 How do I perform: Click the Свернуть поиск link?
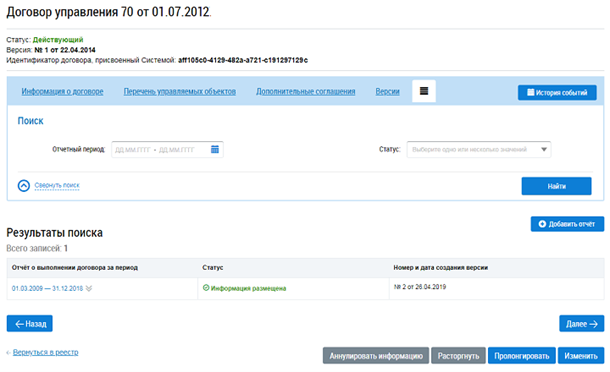point(57,185)
